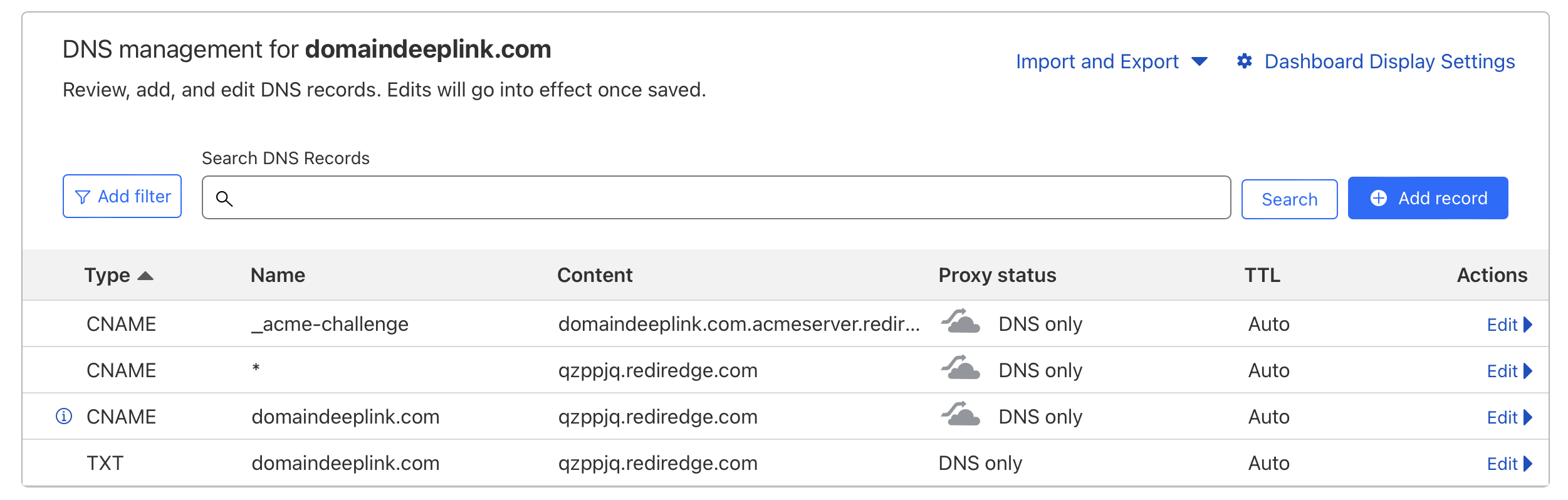The width and height of the screenshot is (1568, 500).
Task: Click the Name column header
Action: [x=278, y=275]
